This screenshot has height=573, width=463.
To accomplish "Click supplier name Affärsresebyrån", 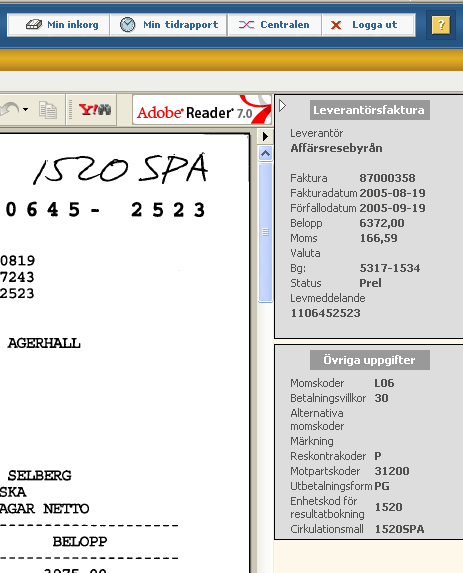I will coord(336,148).
